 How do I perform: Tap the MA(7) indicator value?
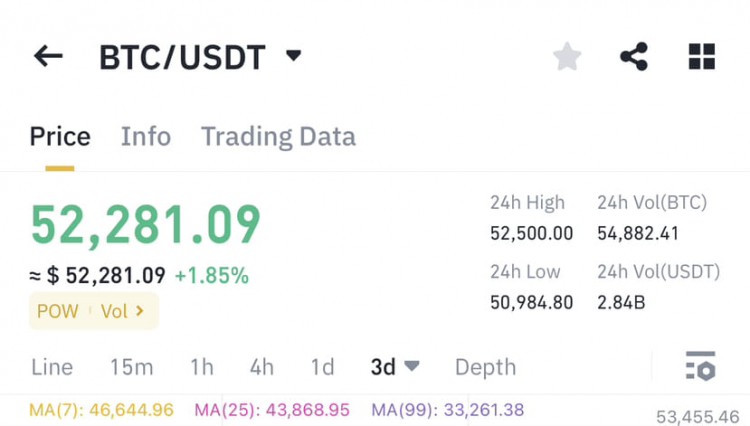[101, 410]
